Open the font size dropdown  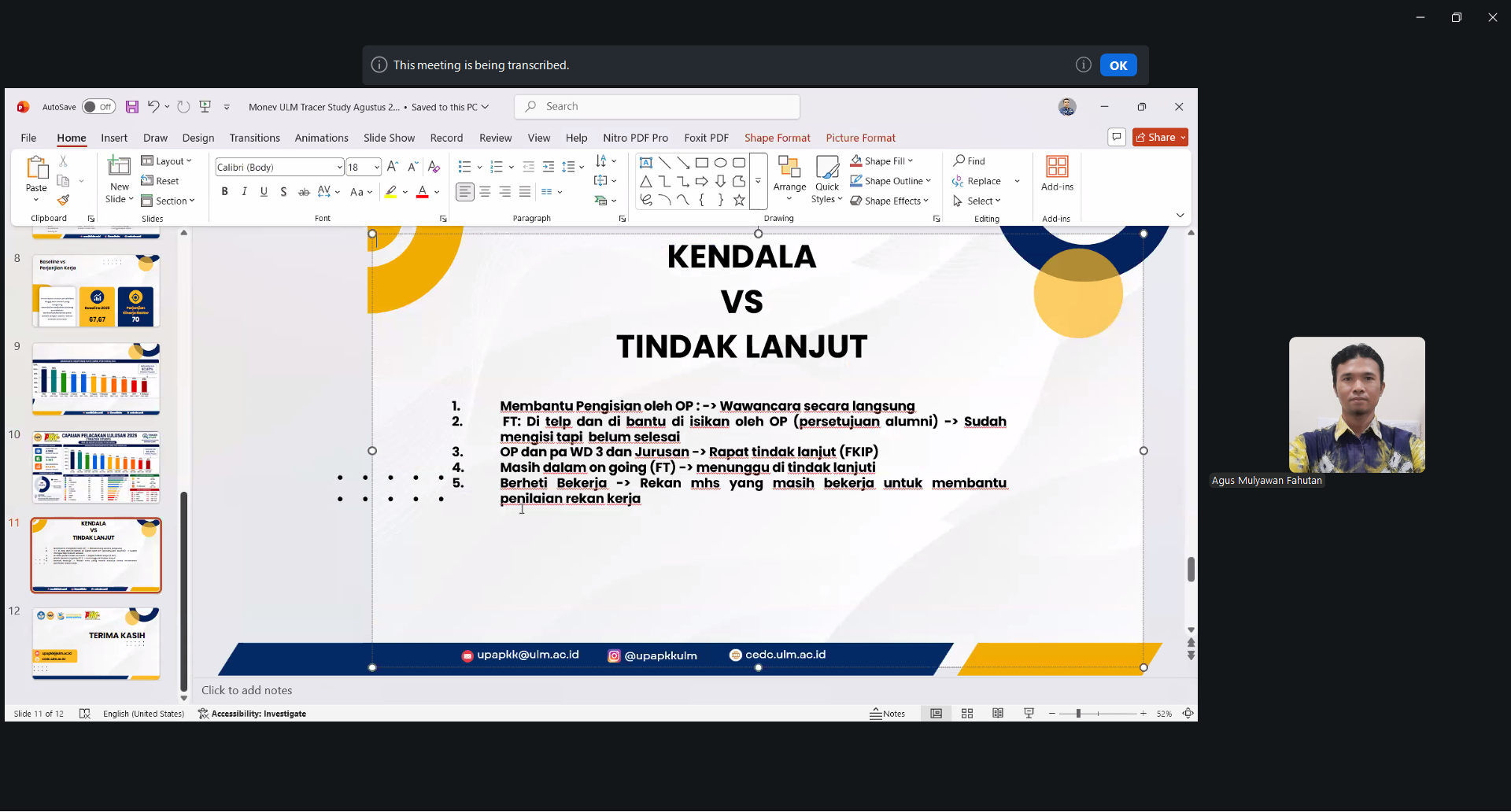377,168
